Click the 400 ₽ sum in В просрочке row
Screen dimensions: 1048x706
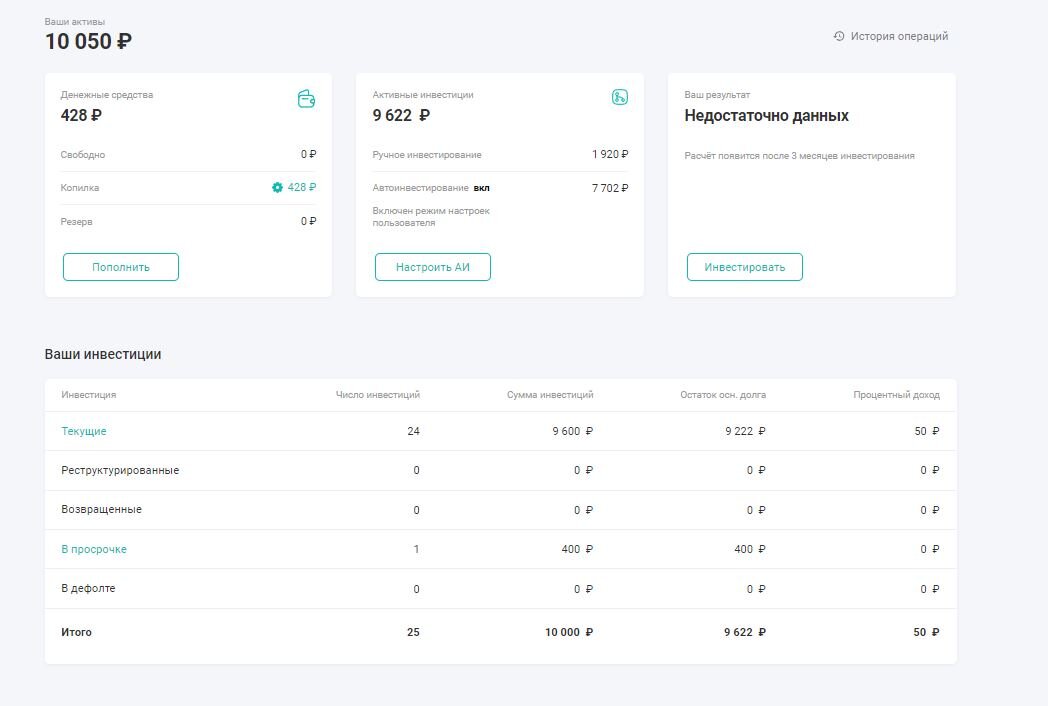tap(577, 549)
